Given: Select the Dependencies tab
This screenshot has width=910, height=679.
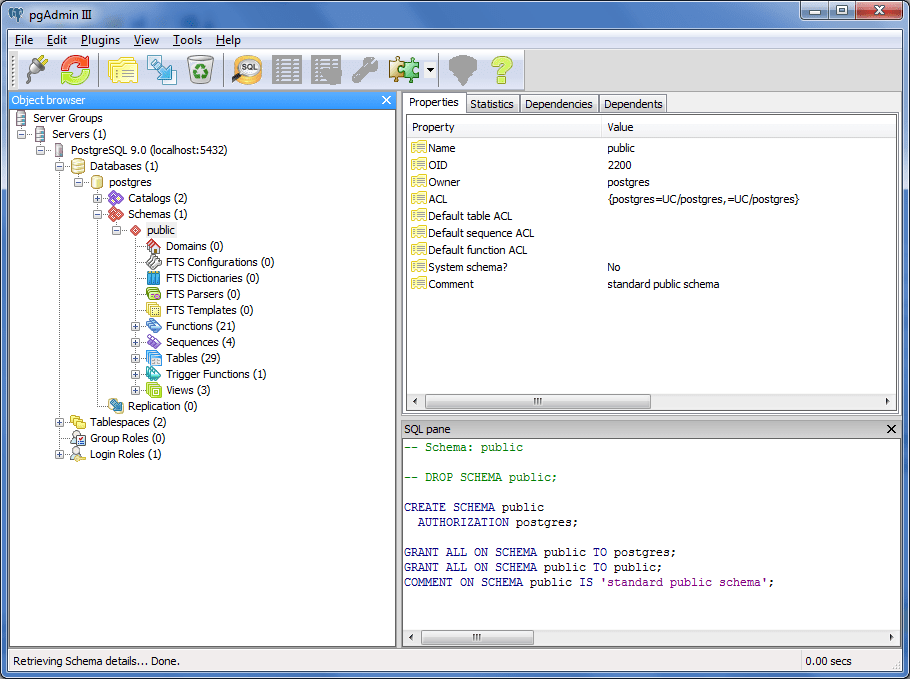Looking at the screenshot, I should [x=558, y=103].
